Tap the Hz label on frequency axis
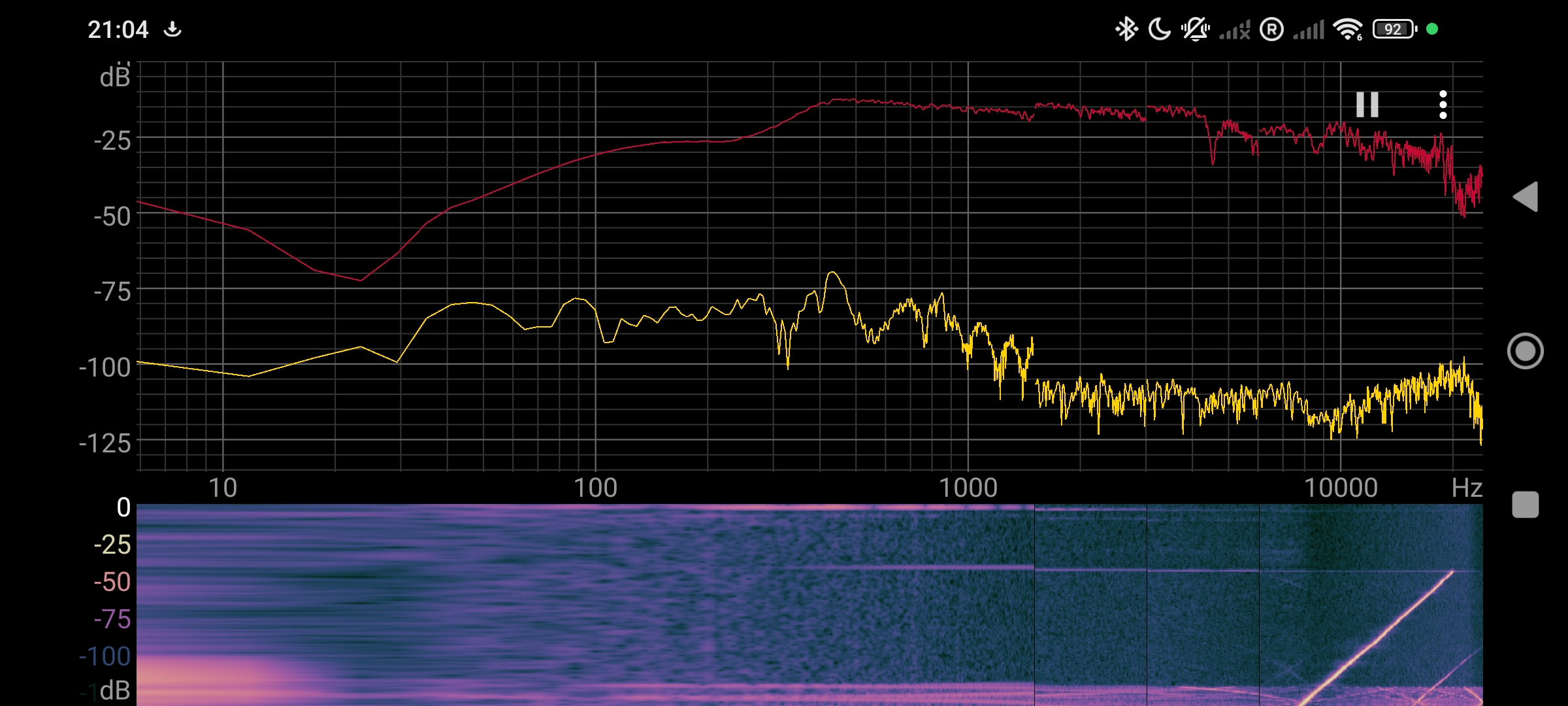The image size is (1568, 706). (1466, 488)
